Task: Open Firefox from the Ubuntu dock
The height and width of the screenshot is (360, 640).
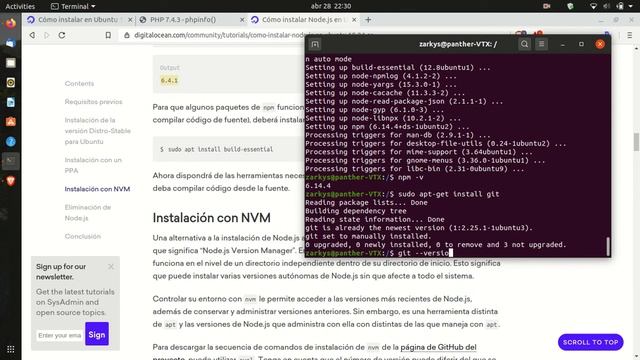Action: pos(11,23)
